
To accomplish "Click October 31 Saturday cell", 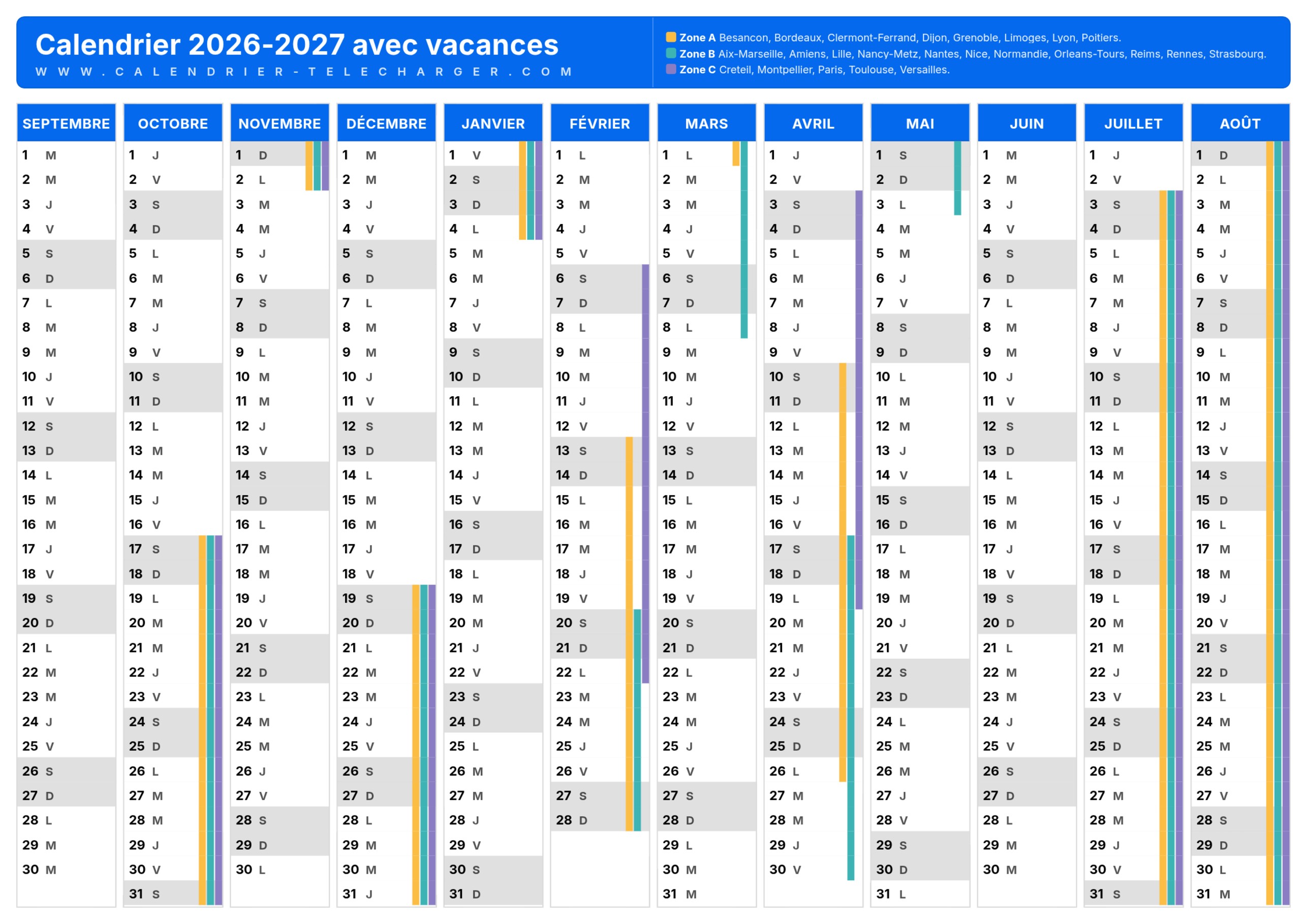I will 173,894.
